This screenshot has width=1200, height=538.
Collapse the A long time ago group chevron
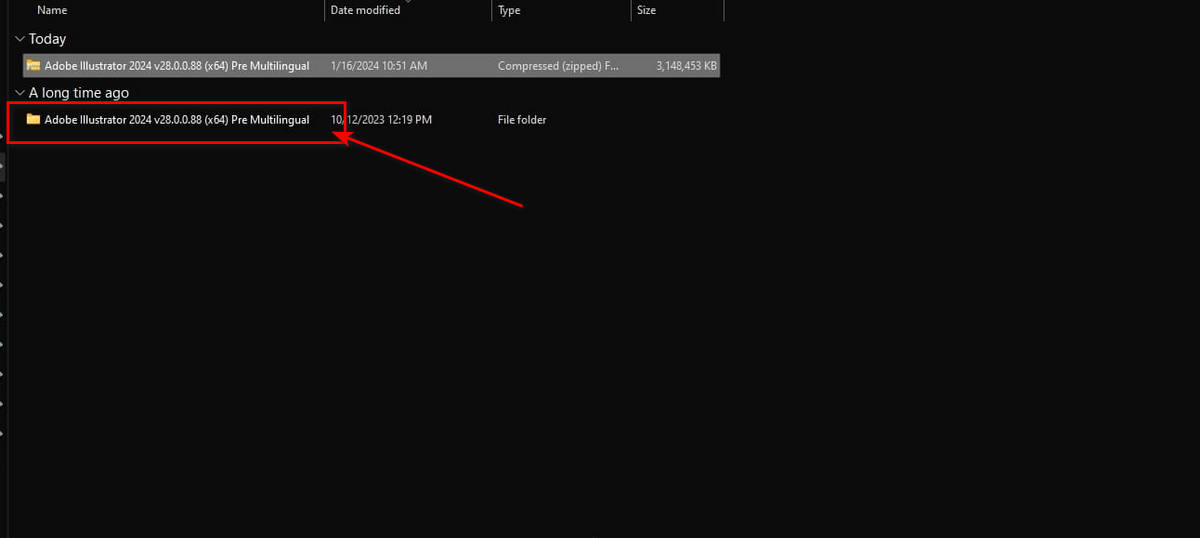pyautogui.click(x=19, y=93)
